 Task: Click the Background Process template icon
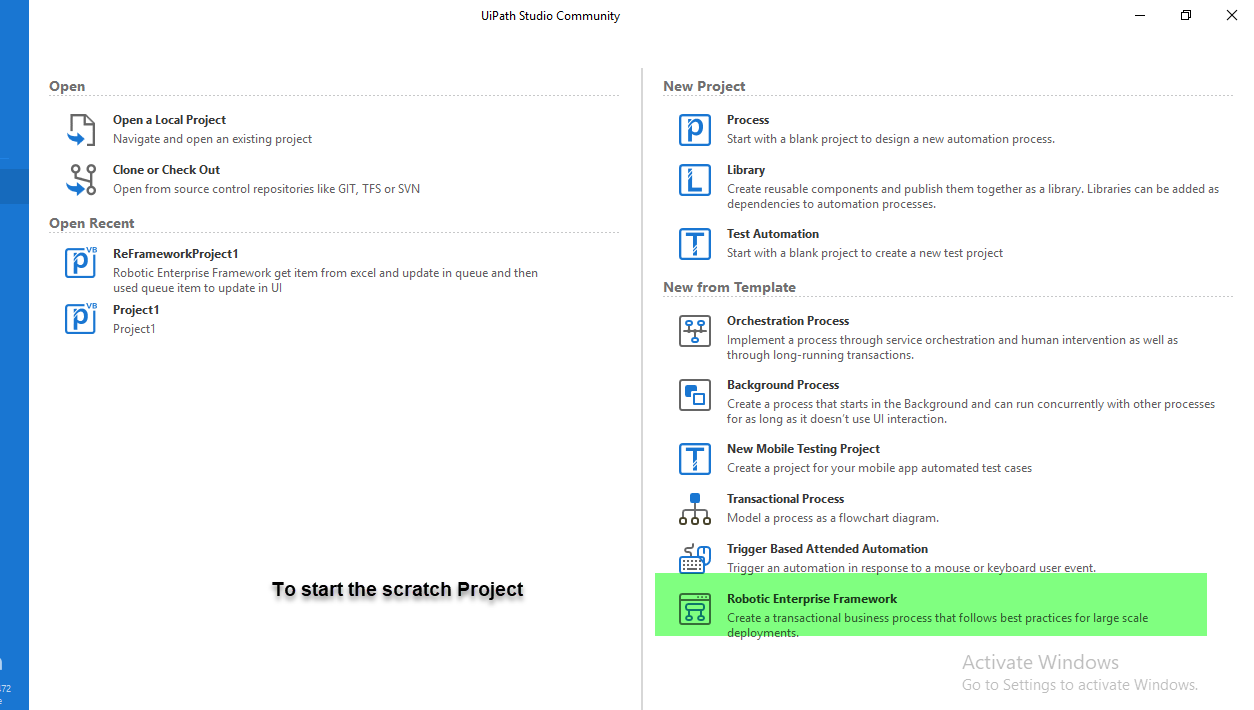[x=694, y=395]
